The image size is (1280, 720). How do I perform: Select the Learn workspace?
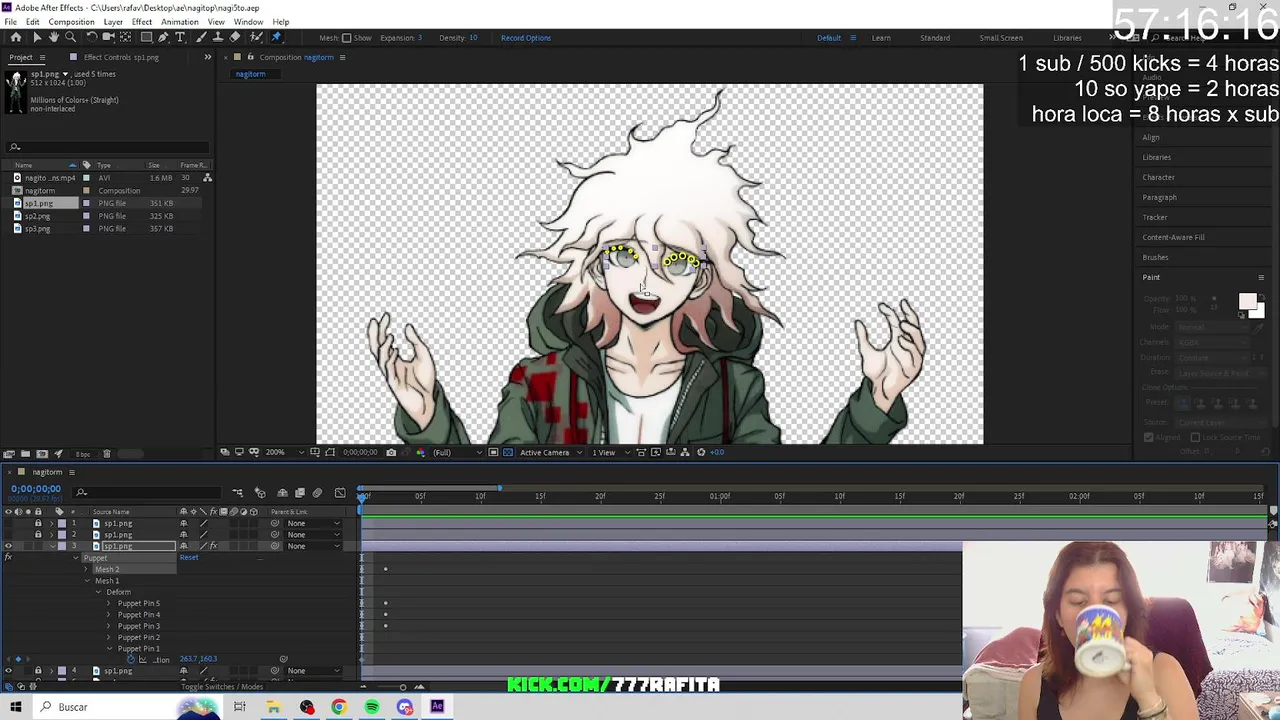pos(881,38)
